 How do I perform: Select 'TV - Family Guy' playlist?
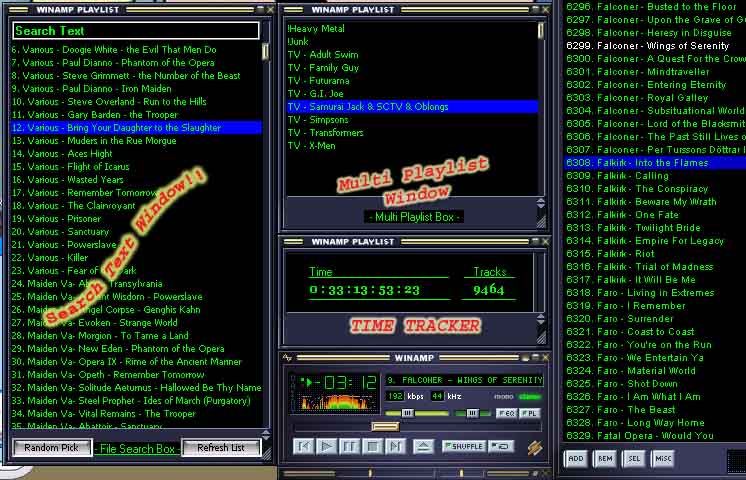point(412,68)
